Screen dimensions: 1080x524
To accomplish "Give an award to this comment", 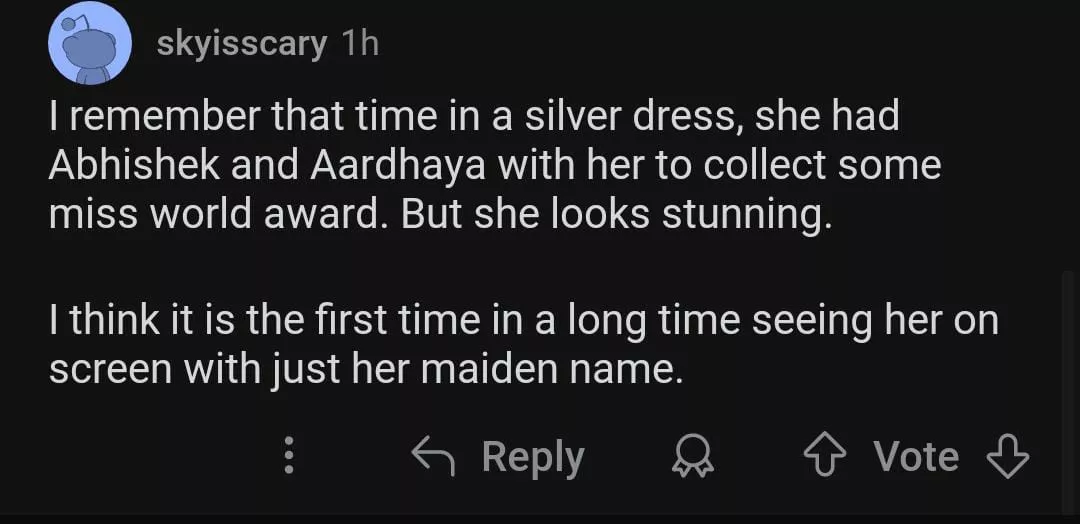I will [x=689, y=457].
